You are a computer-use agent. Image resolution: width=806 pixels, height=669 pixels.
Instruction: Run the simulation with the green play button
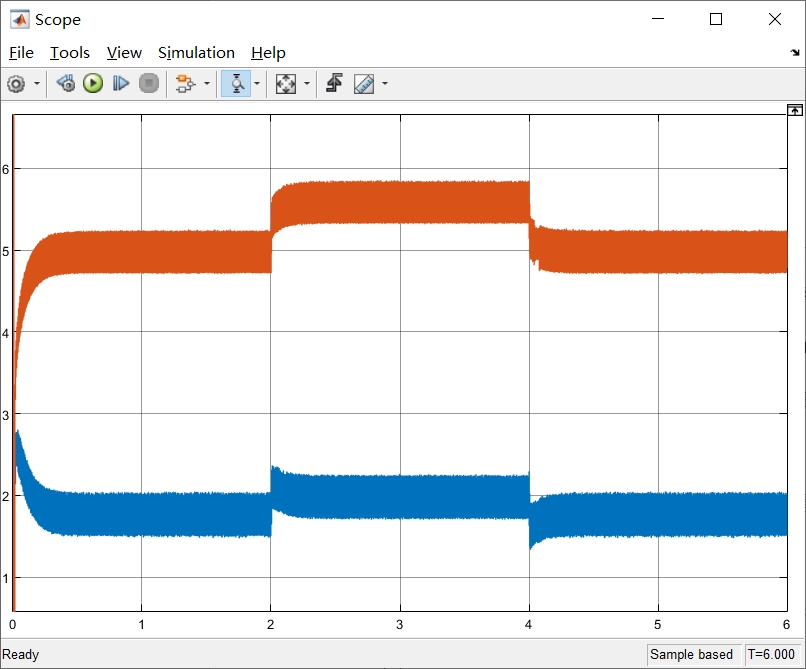coord(93,83)
